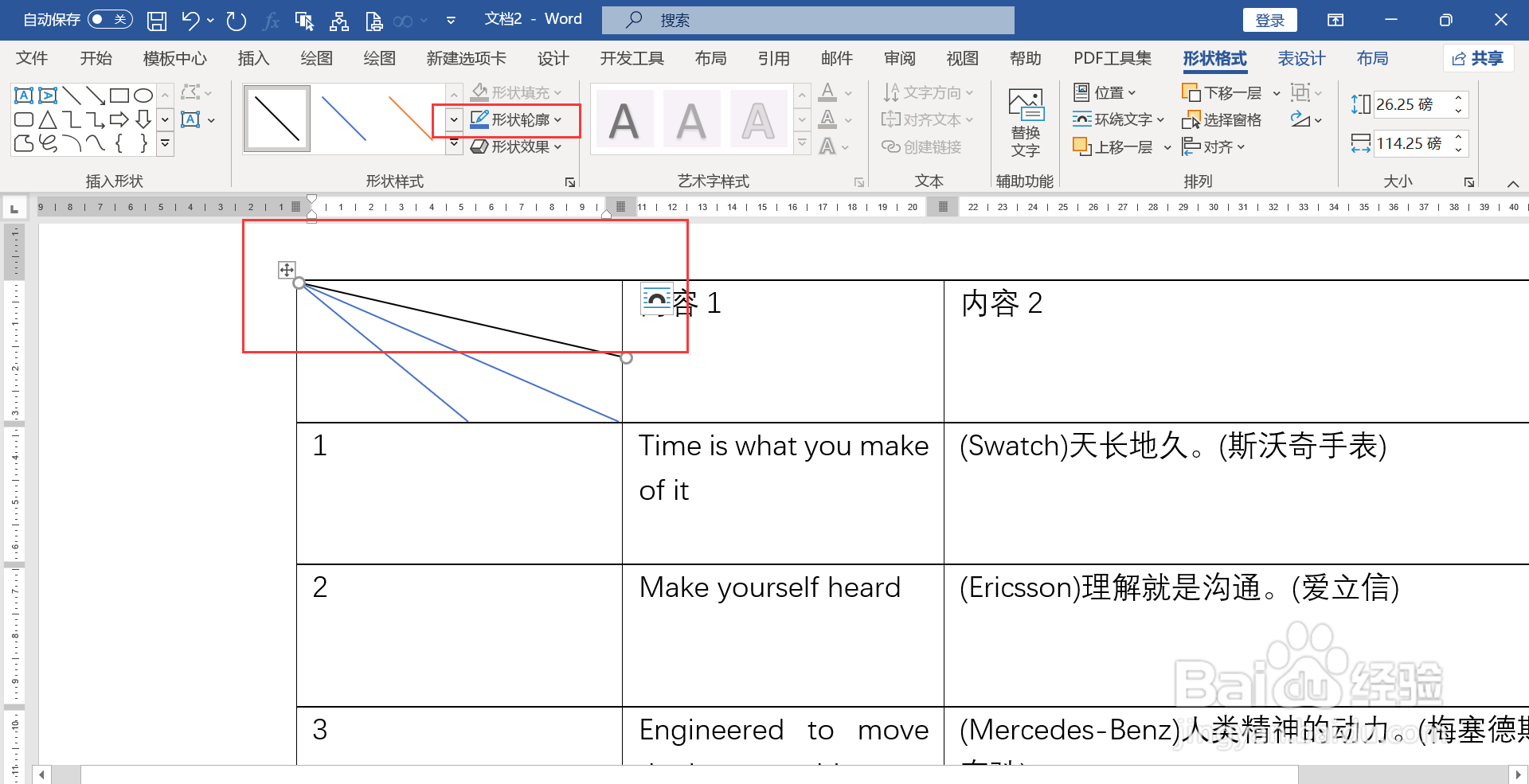Expand the shape styles gallery More button
This screenshot has height=784, width=1529.
click(454, 144)
